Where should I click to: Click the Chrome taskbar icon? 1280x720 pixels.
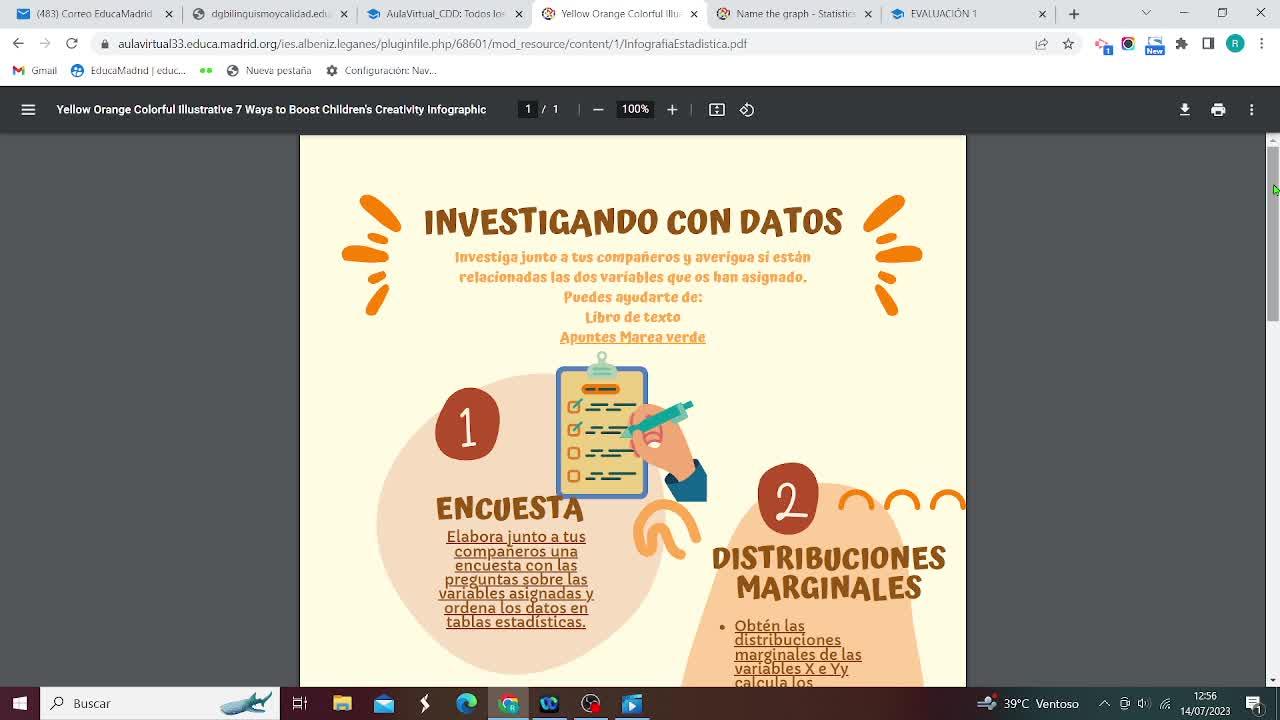click(x=508, y=703)
